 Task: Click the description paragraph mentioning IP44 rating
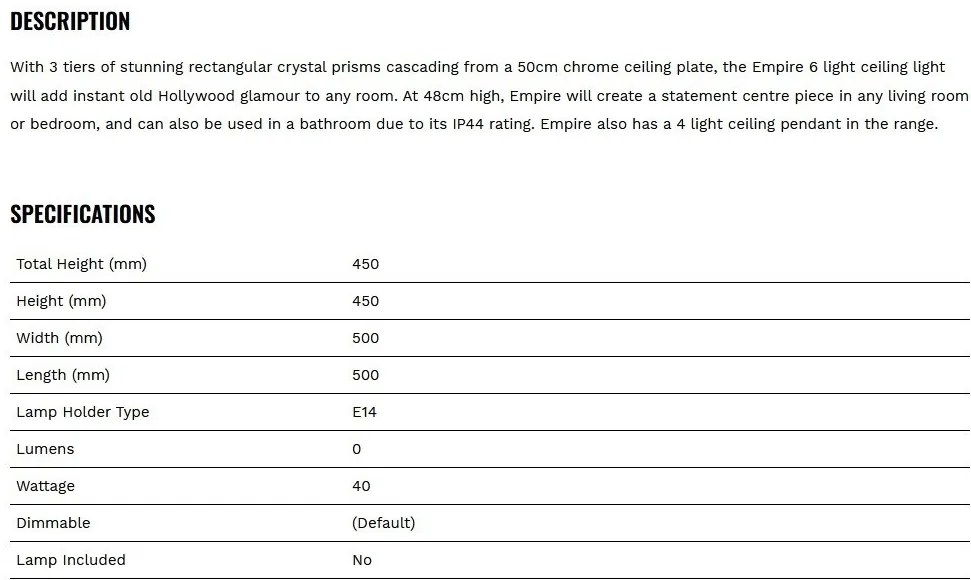pyautogui.click(x=489, y=96)
